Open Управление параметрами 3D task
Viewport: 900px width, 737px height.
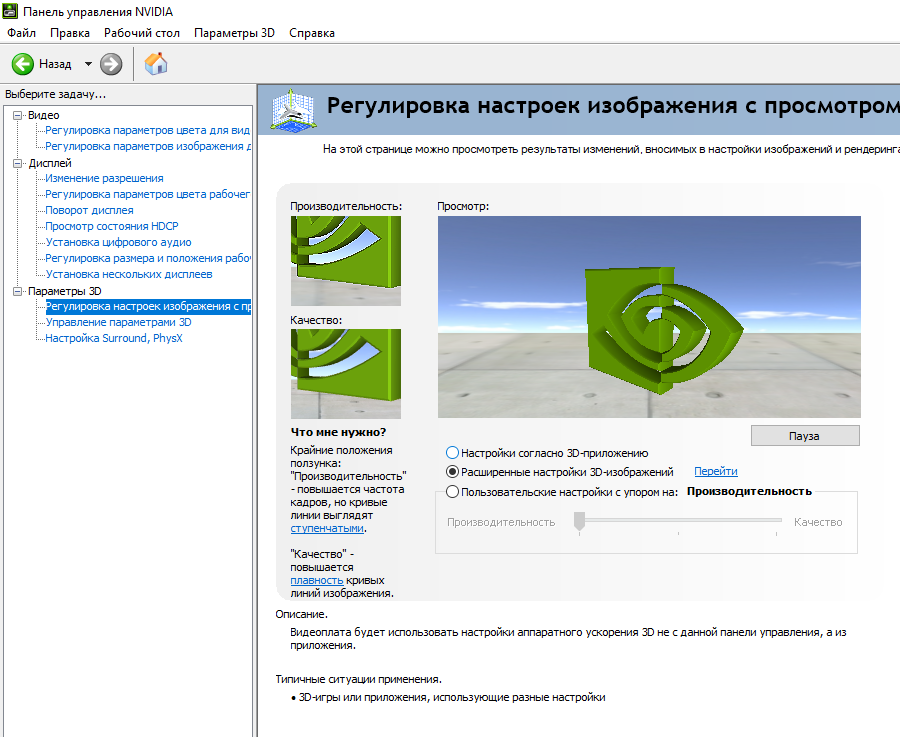pyautogui.click(x=118, y=323)
